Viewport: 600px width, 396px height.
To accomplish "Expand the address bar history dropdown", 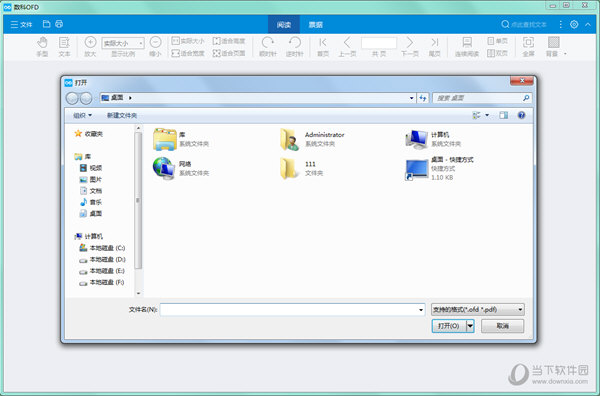I will pos(412,98).
